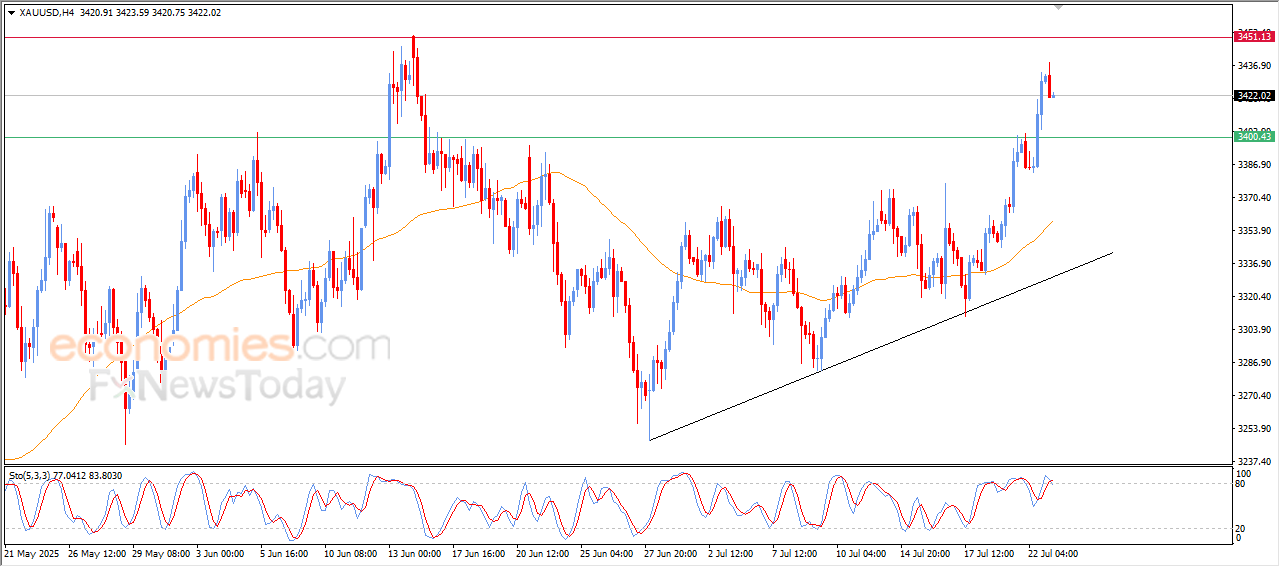
Task: Click the 22 Jul 04:00 date label
Action: (x=1052, y=553)
